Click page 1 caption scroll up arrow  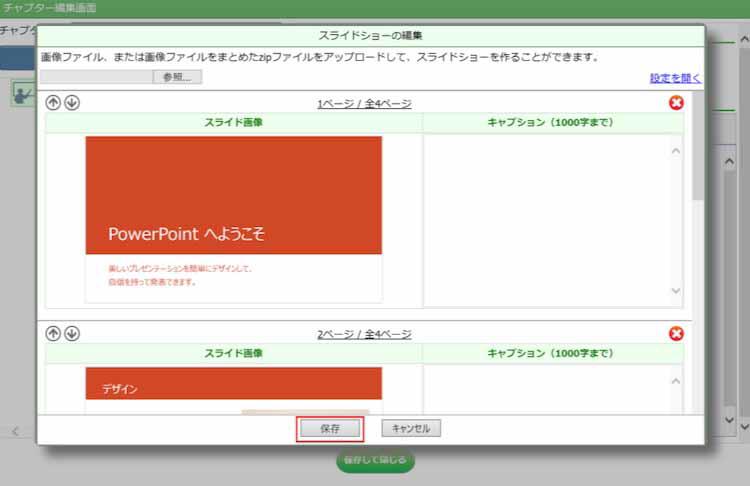pos(676,151)
